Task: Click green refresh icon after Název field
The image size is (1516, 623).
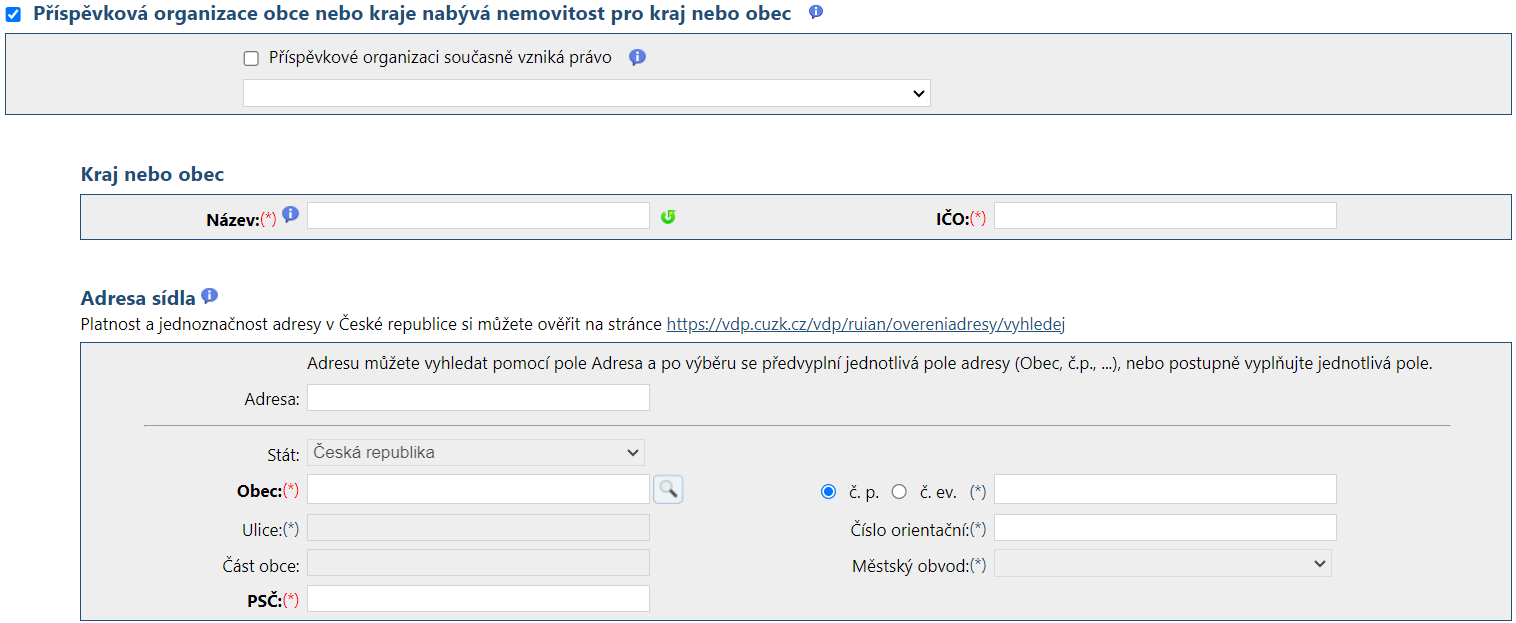Action: click(x=668, y=216)
